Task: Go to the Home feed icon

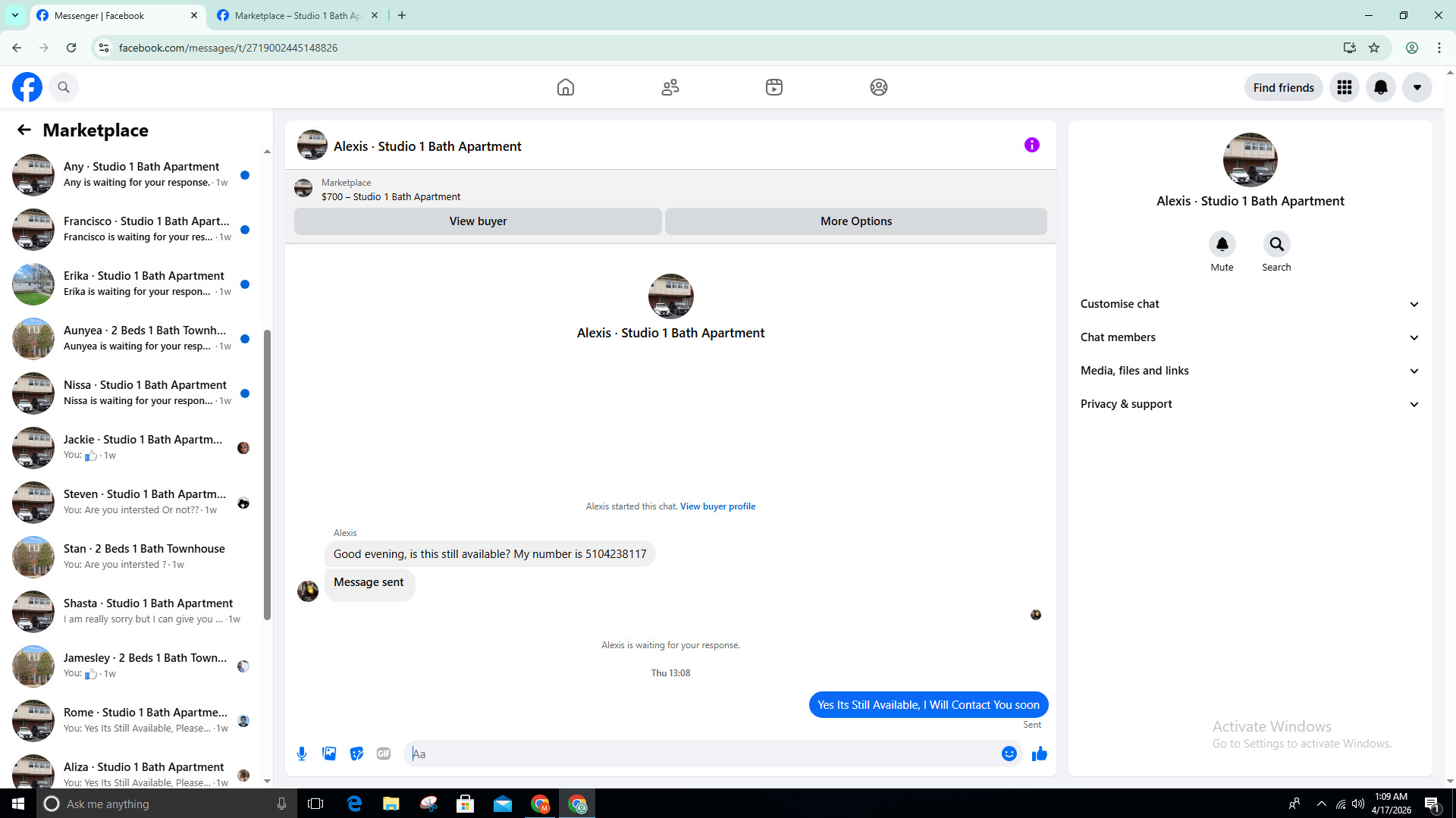Action: 566,87
